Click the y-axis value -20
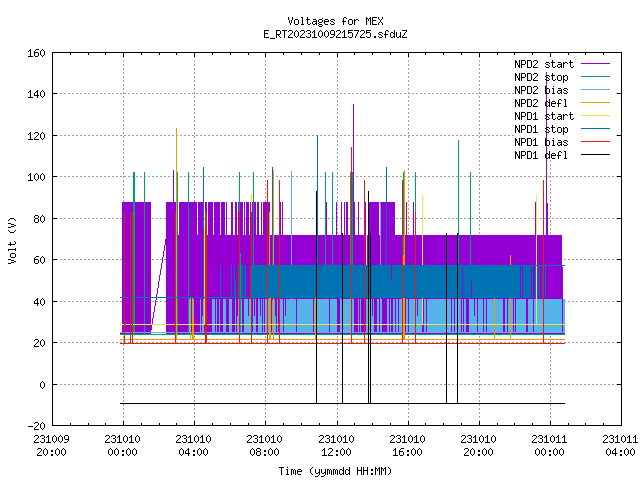This screenshot has width=640, height=480. point(36,426)
